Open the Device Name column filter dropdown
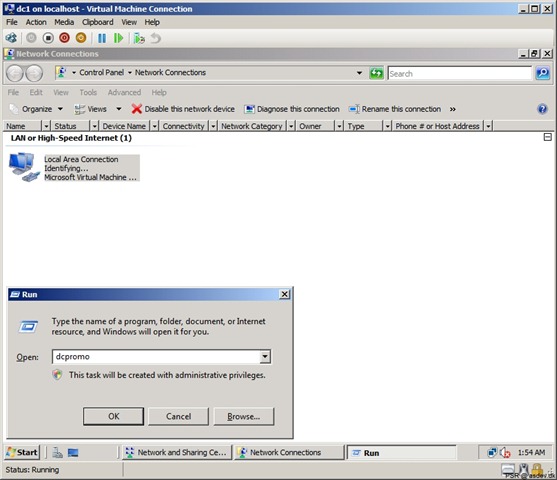 pyautogui.click(x=154, y=126)
